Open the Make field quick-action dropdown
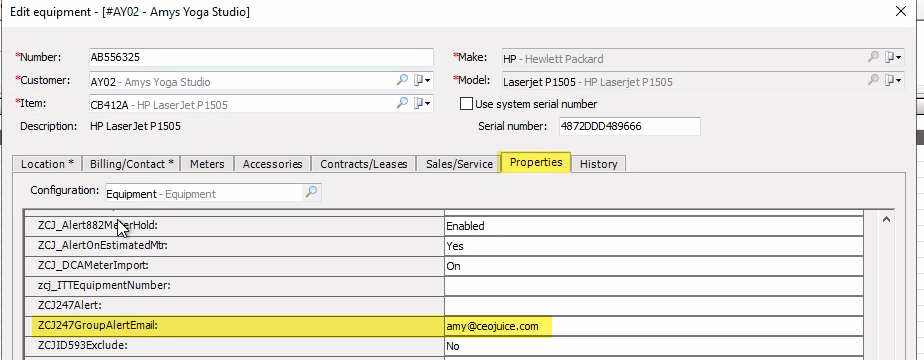Image resolution: width=924 pixels, height=360 pixels. (893, 57)
